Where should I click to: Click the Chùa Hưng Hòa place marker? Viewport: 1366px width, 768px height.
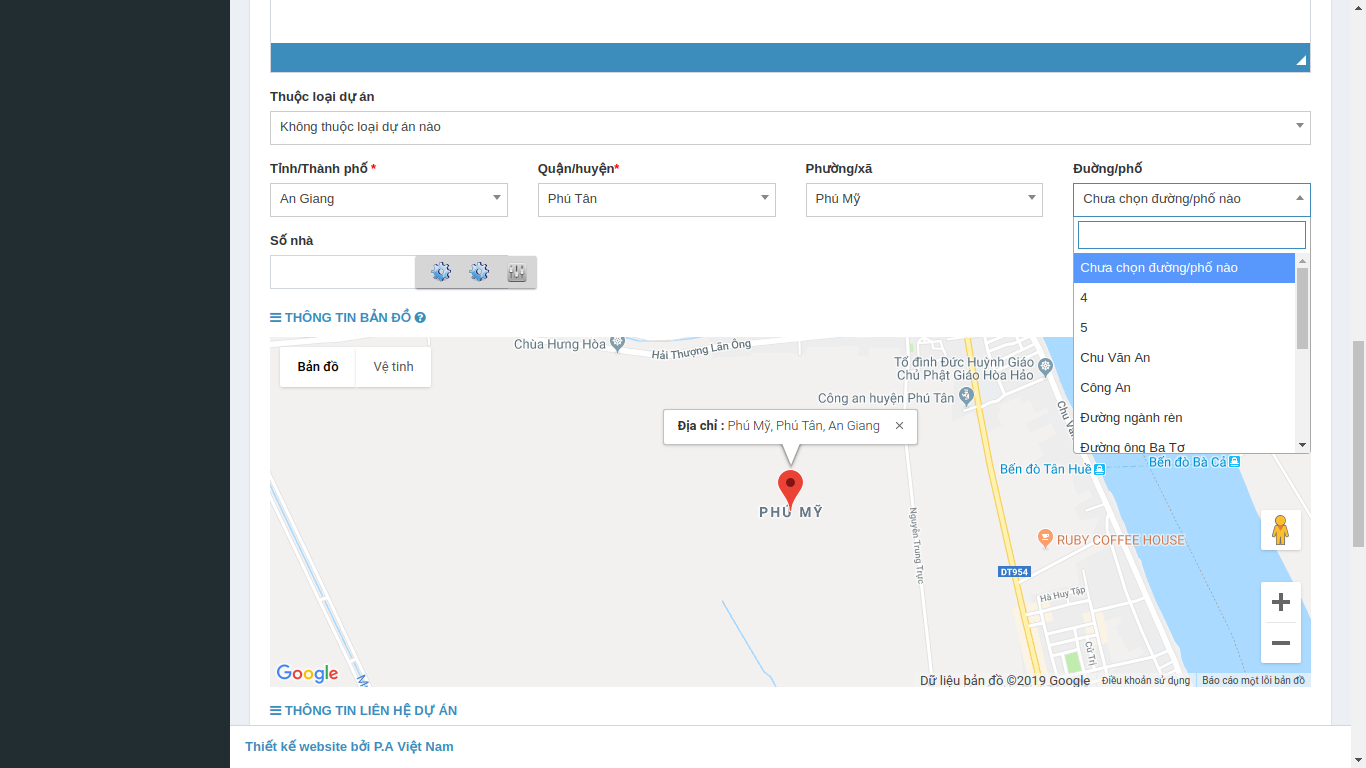point(617,344)
